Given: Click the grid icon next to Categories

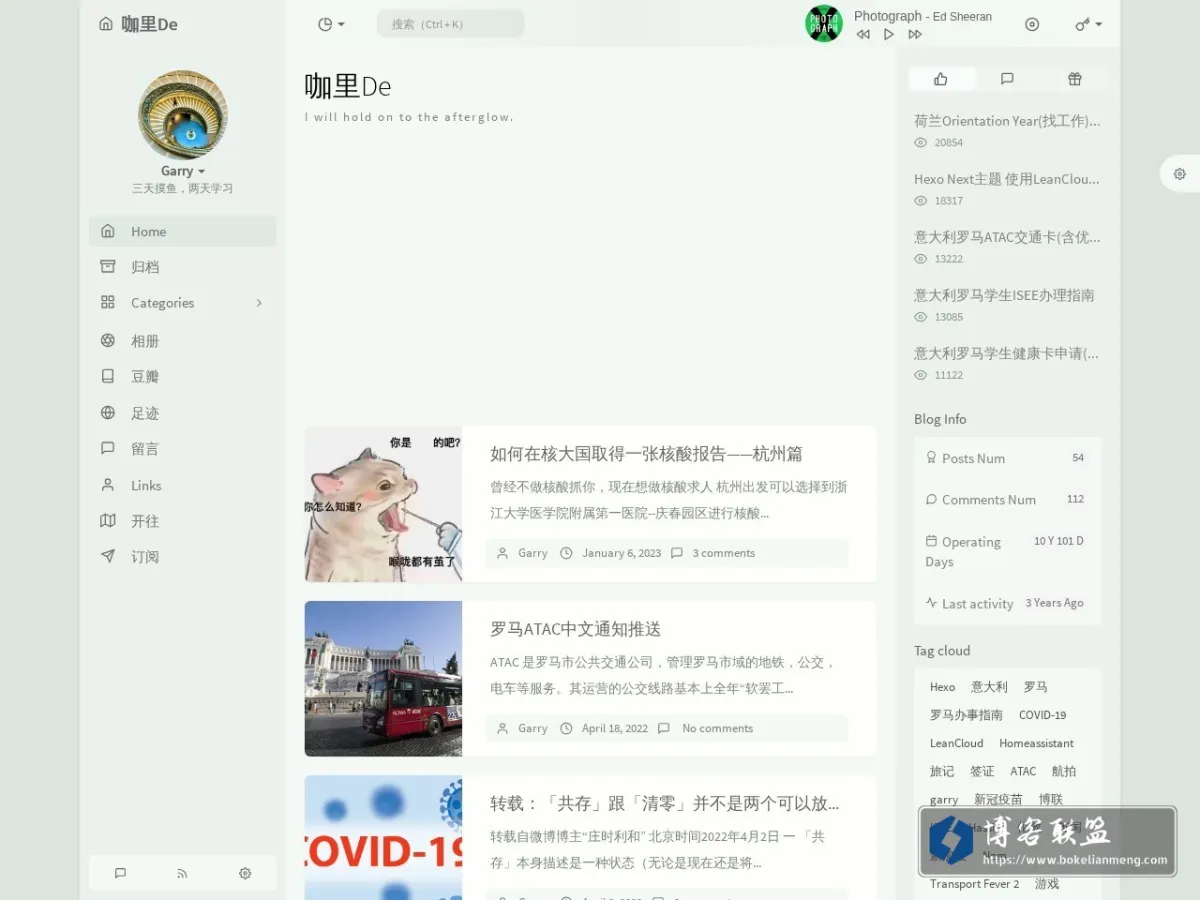Looking at the screenshot, I should 108,302.
